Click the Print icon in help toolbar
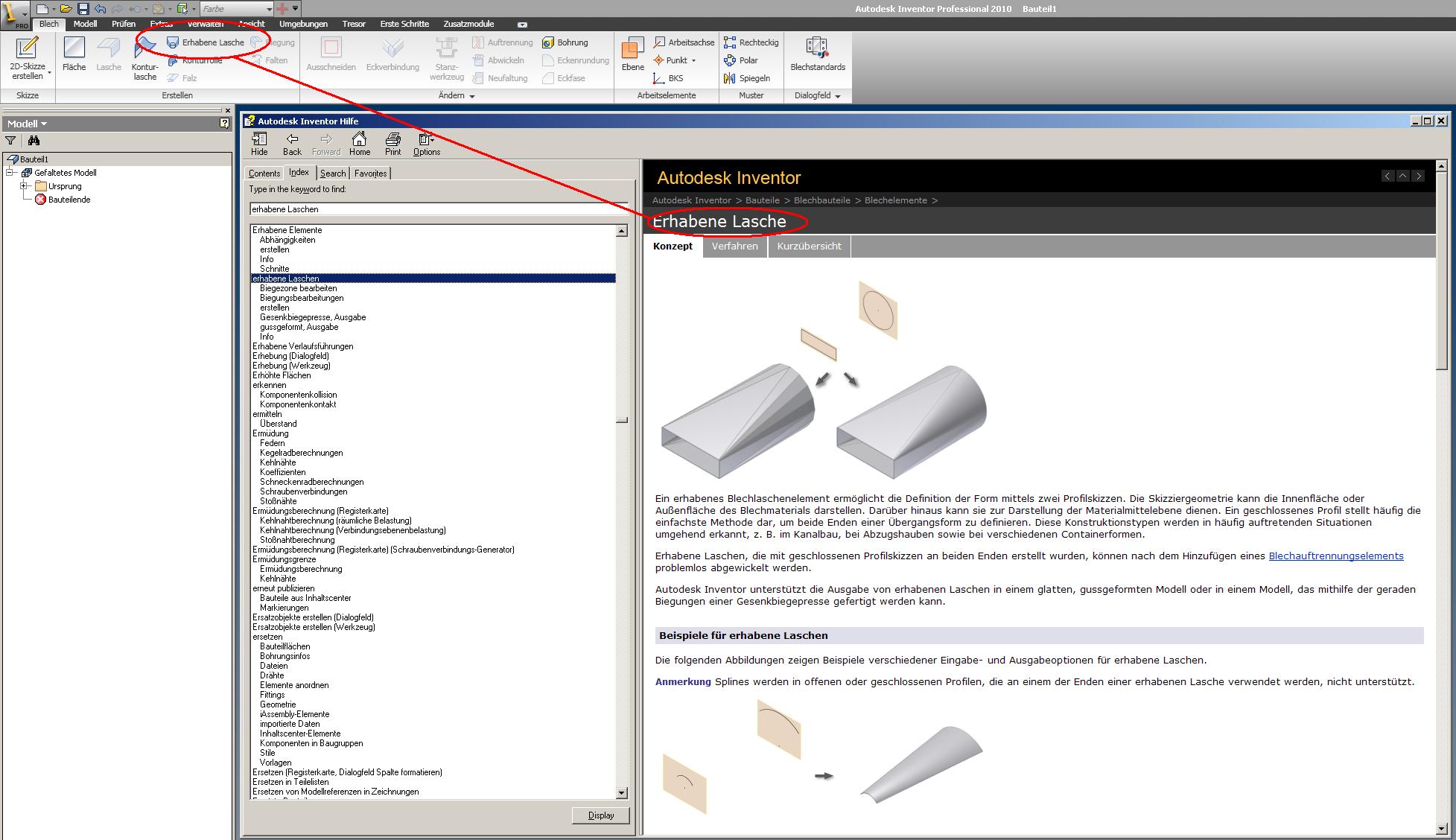Screen dimensions: 1456x840 click(x=392, y=139)
